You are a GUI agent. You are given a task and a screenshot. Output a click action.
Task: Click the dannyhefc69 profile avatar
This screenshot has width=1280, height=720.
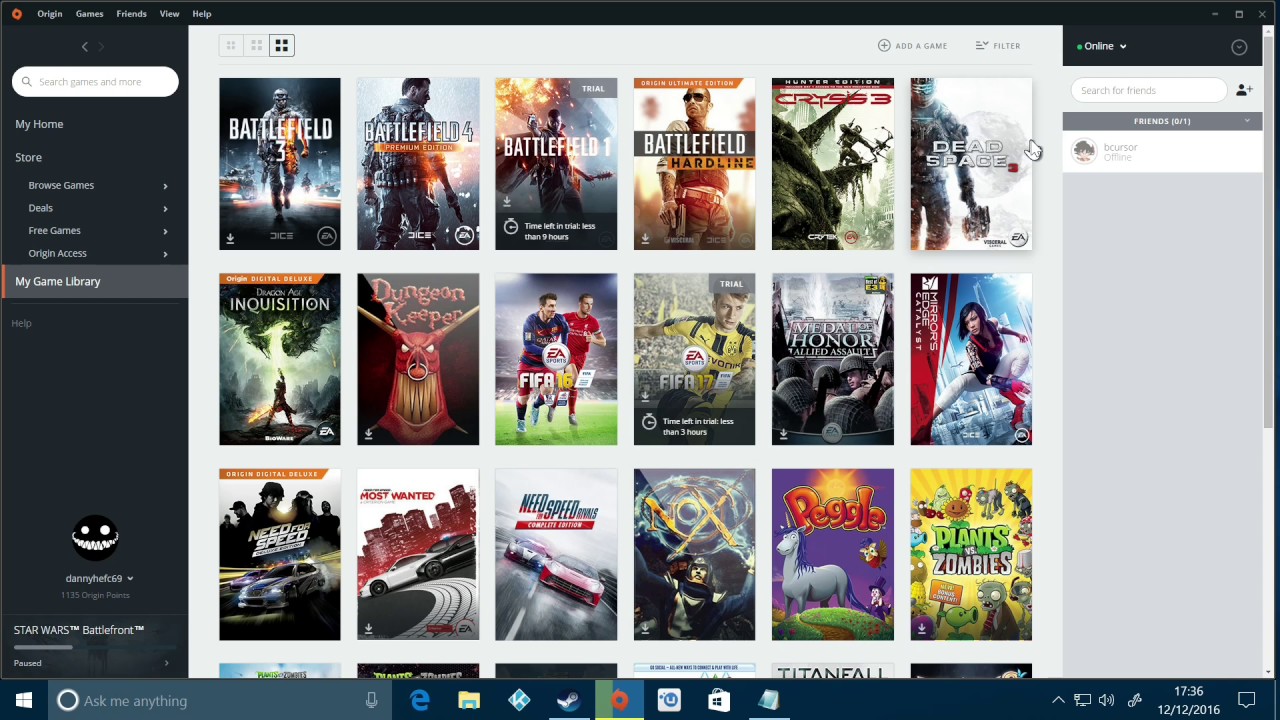tap(95, 539)
